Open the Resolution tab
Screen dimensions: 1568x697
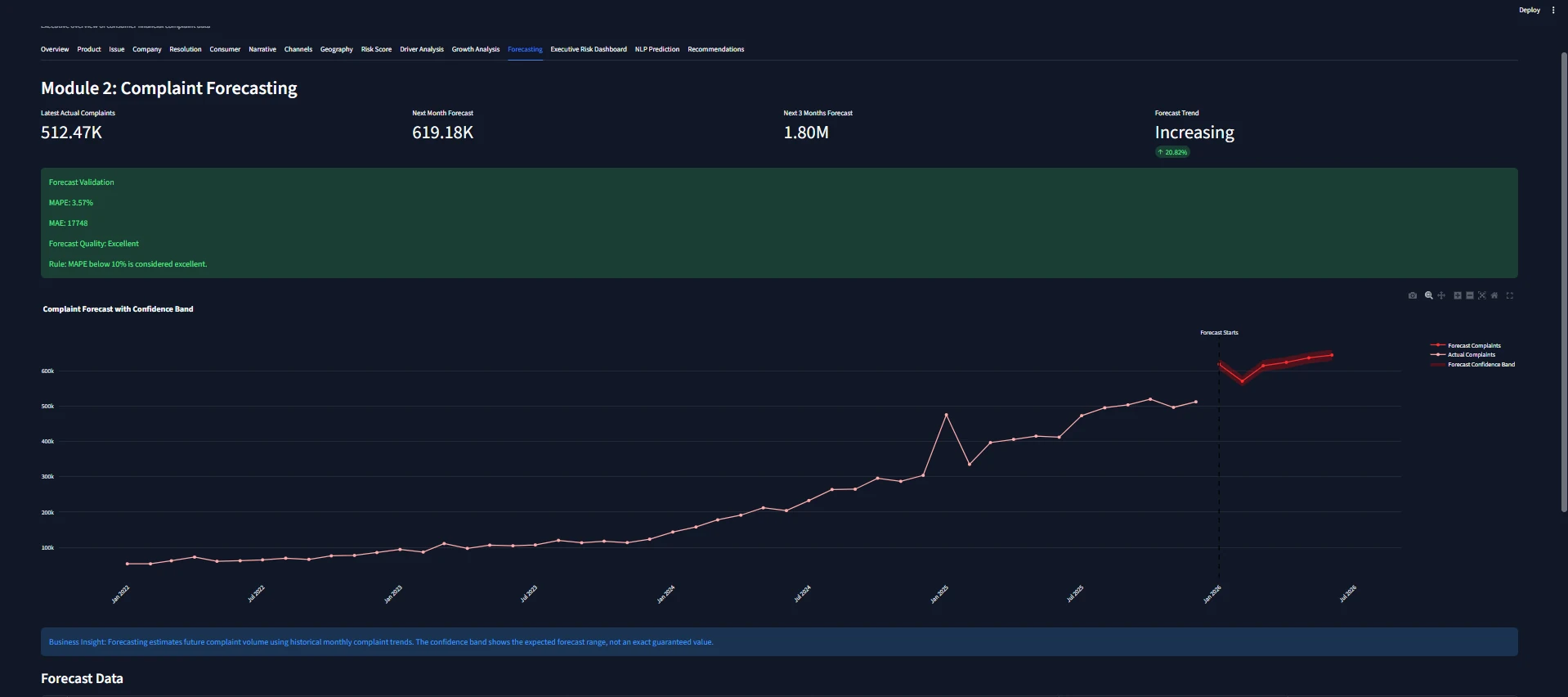186,49
